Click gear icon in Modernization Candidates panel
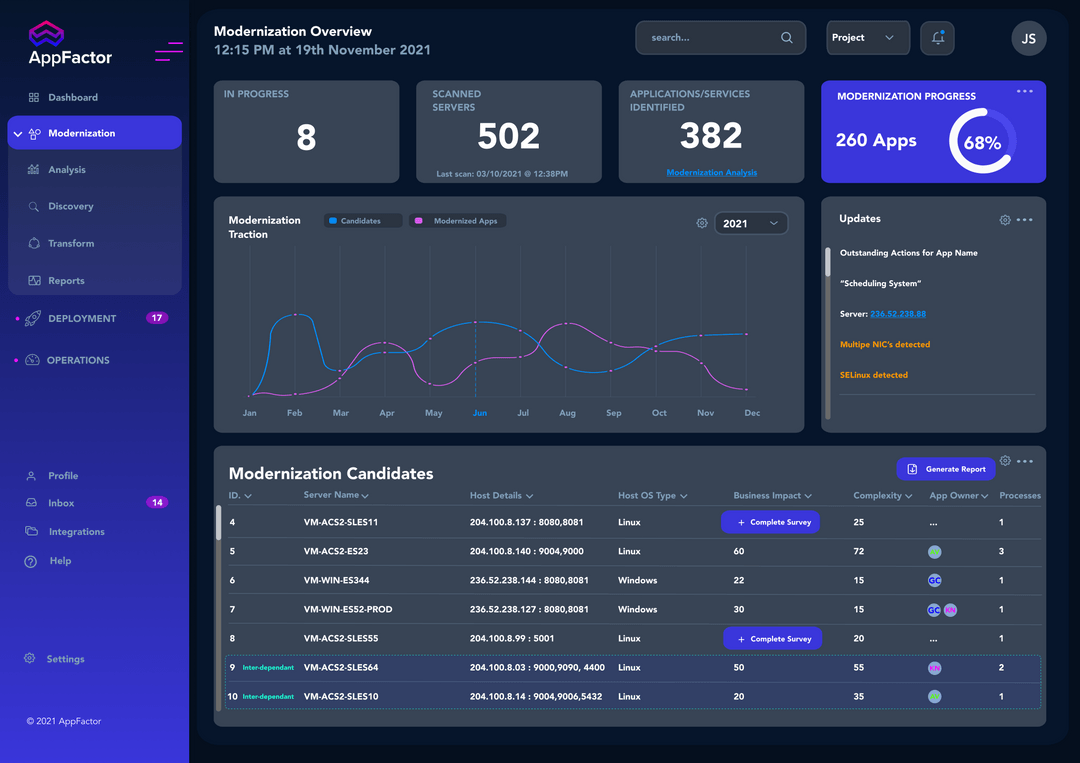 pyautogui.click(x=1005, y=461)
